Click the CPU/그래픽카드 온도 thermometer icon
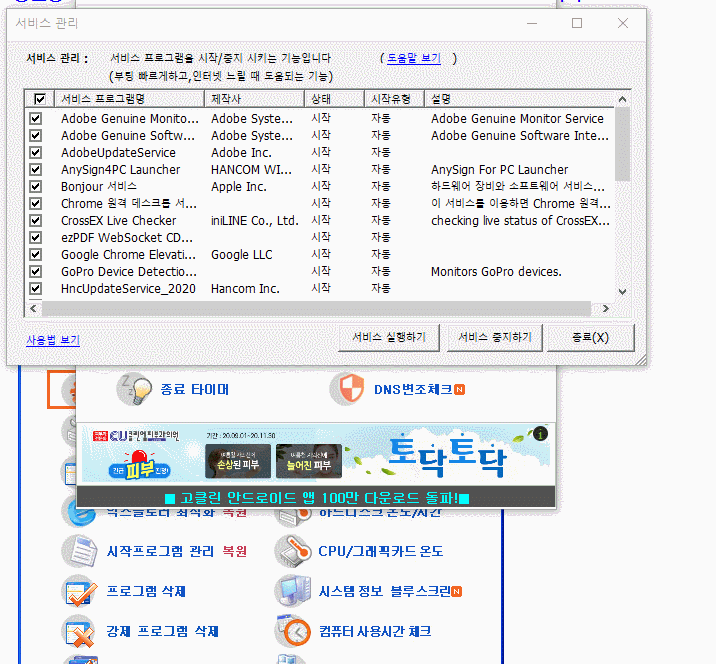 (x=293, y=551)
